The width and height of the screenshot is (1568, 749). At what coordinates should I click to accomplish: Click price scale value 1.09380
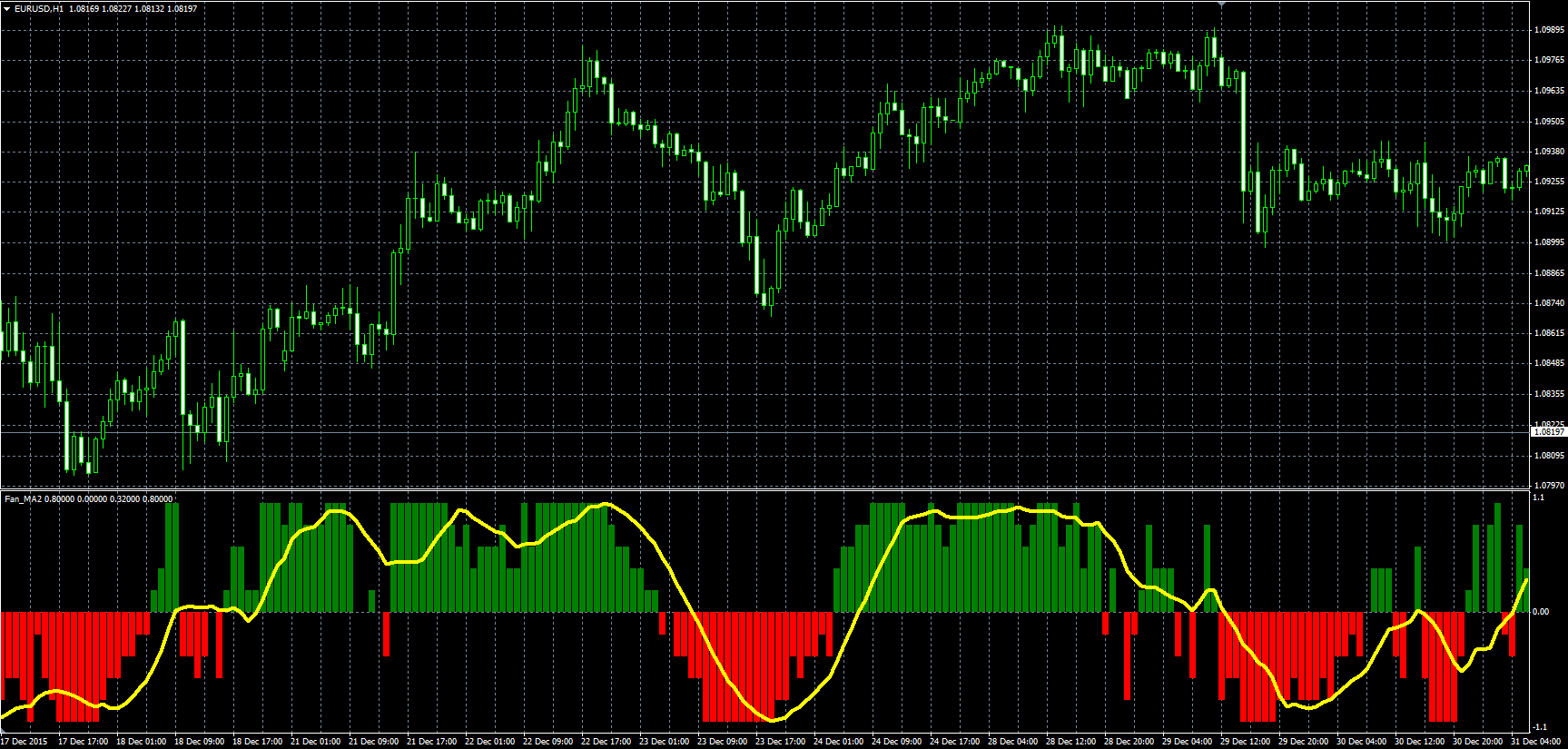tap(1550, 151)
